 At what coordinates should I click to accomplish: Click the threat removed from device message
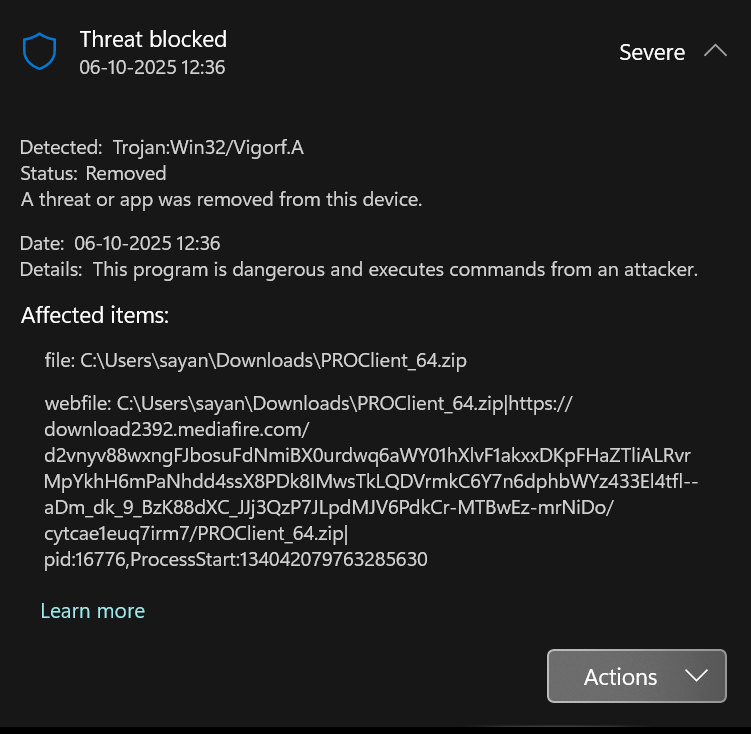point(221,199)
